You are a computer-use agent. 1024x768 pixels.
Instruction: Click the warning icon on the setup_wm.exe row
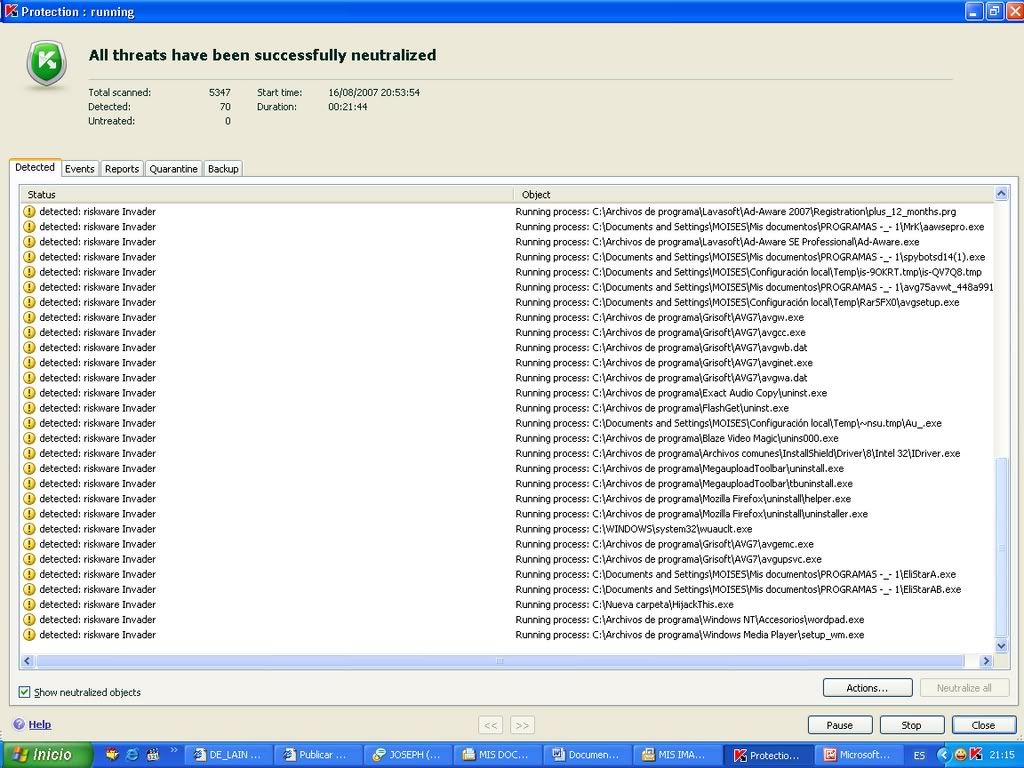[x=29, y=635]
